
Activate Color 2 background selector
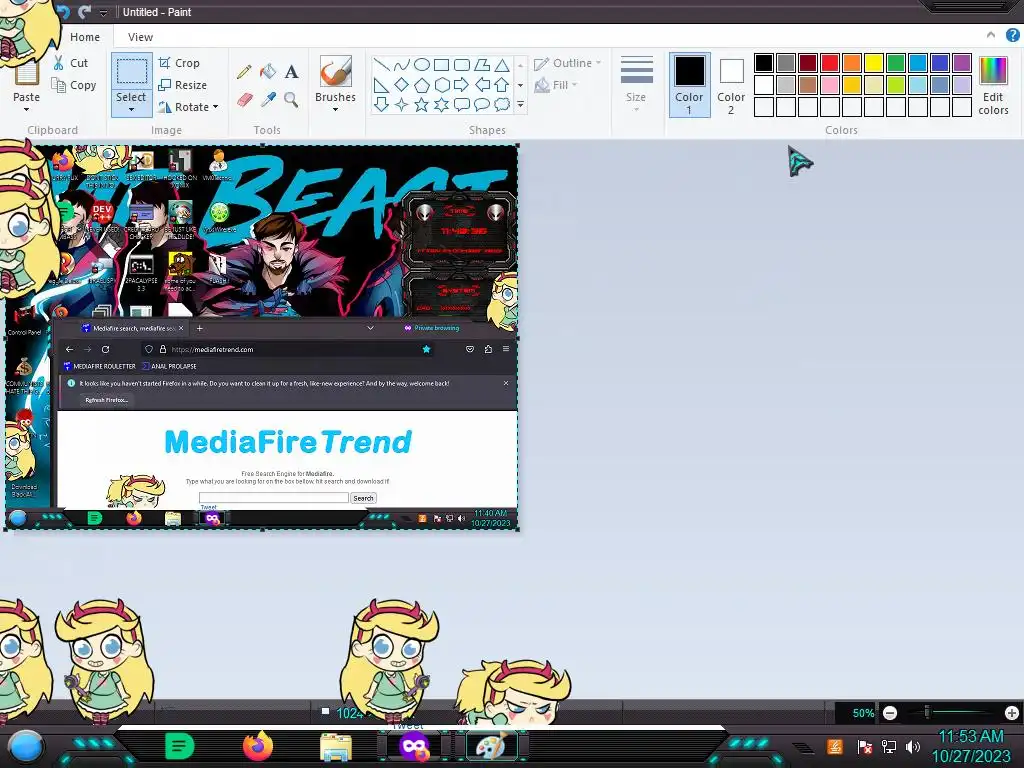(x=731, y=85)
